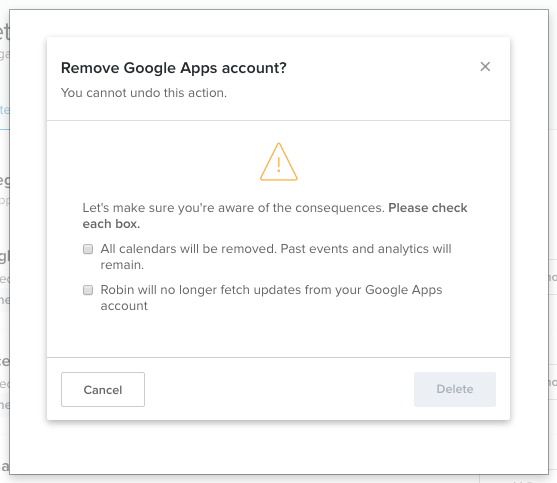Click the blue tab text behind dialog's left edge

click(5, 110)
